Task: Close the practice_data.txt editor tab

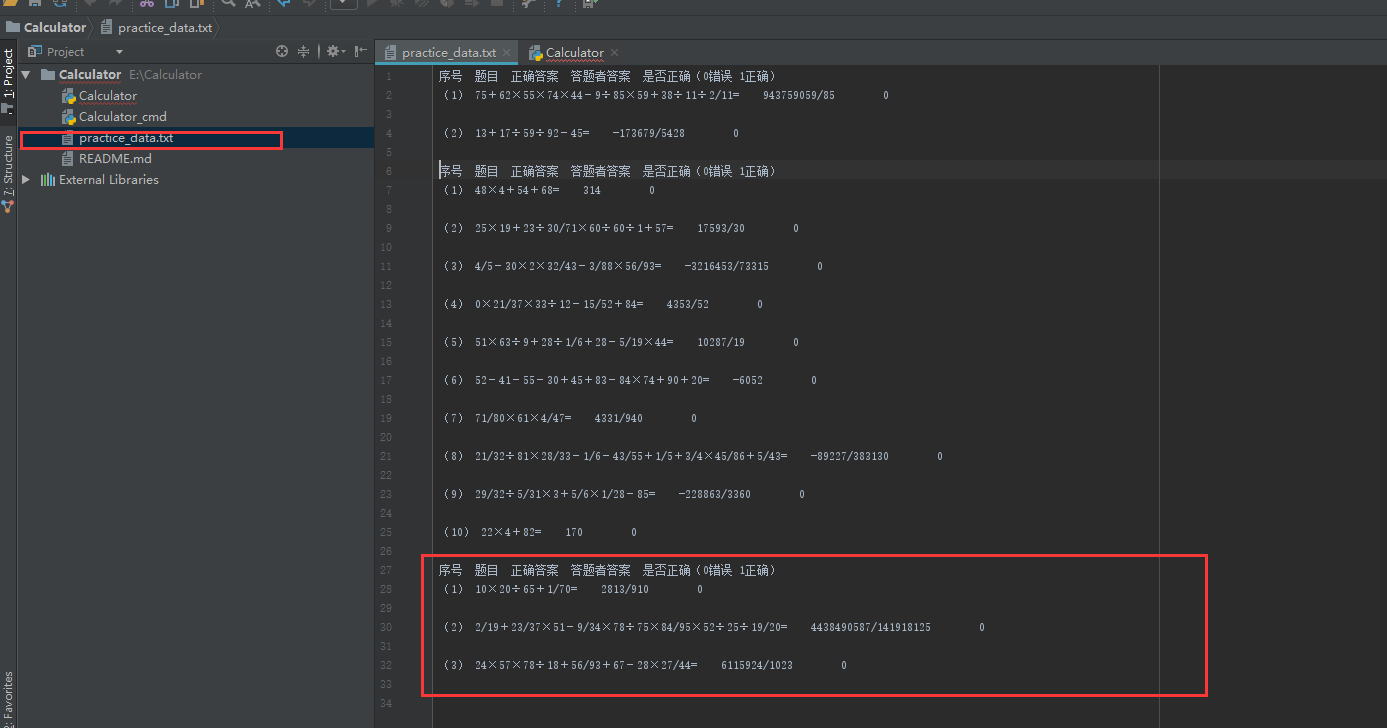Action: [x=507, y=53]
